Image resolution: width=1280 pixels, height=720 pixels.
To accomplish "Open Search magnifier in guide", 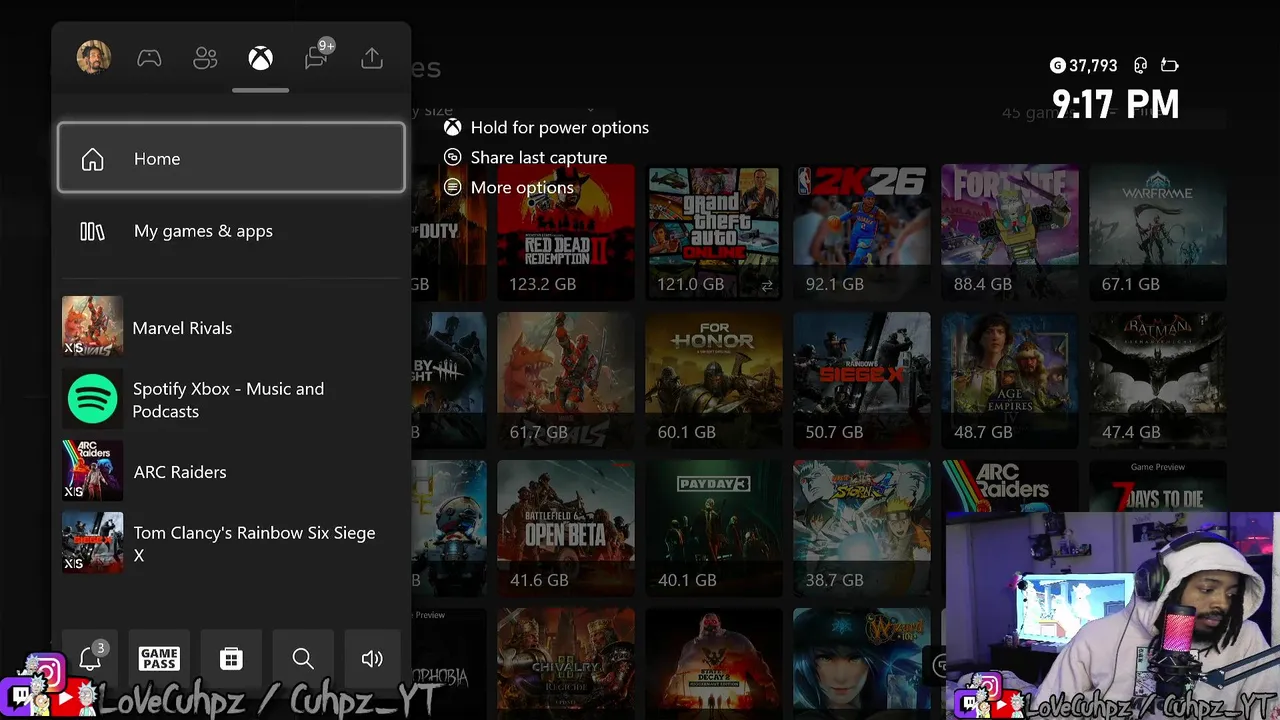I will [303, 658].
